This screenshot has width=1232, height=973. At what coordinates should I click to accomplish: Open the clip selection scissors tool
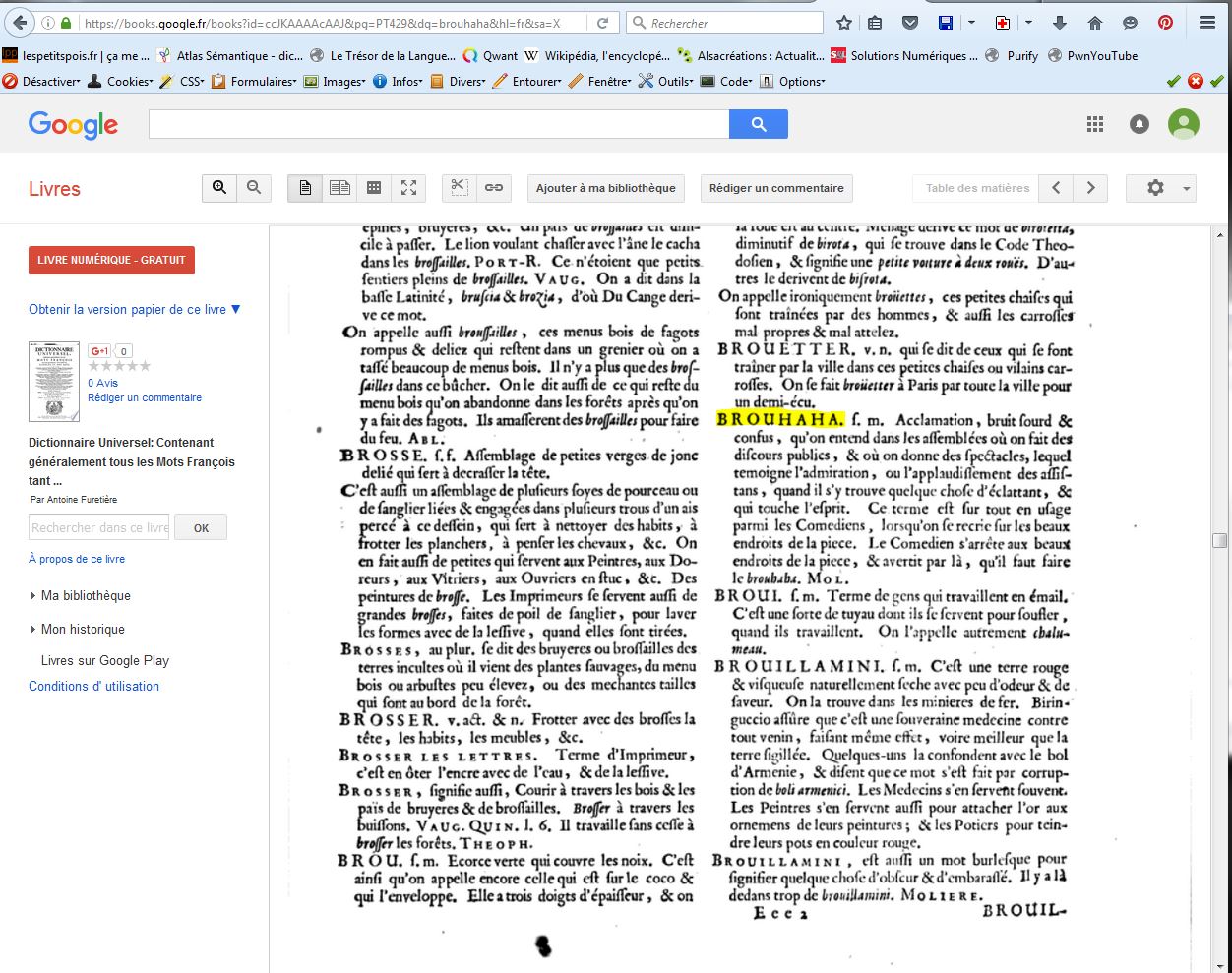click(x=459, y=188)
